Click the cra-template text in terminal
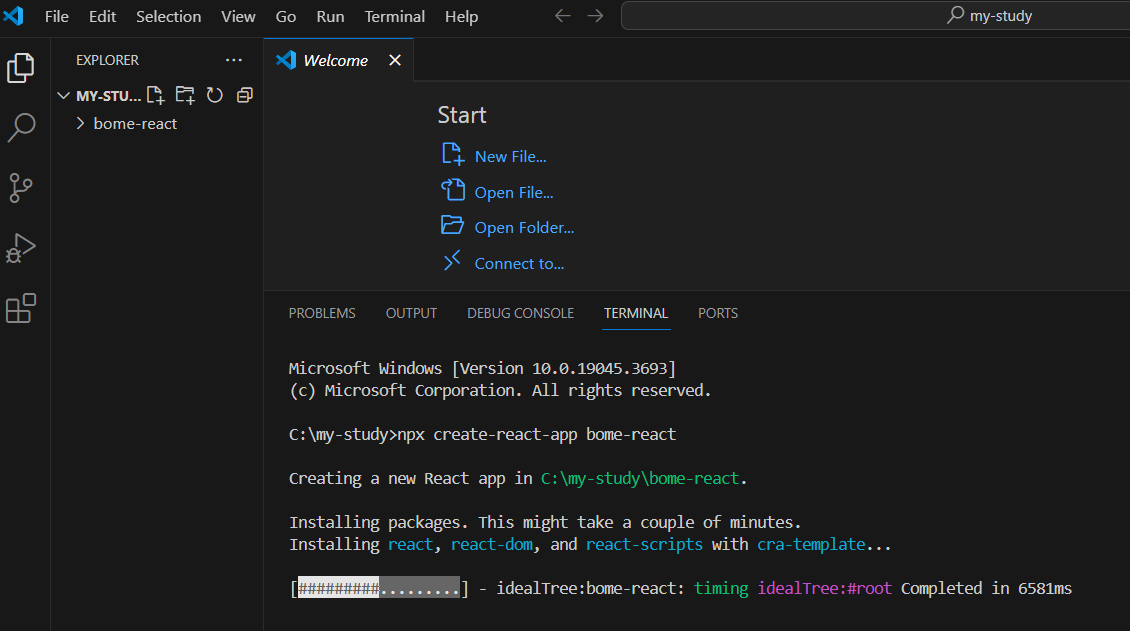Image resolution: width=1130 pixels, height=631 pixels. (x=811, y=545)
